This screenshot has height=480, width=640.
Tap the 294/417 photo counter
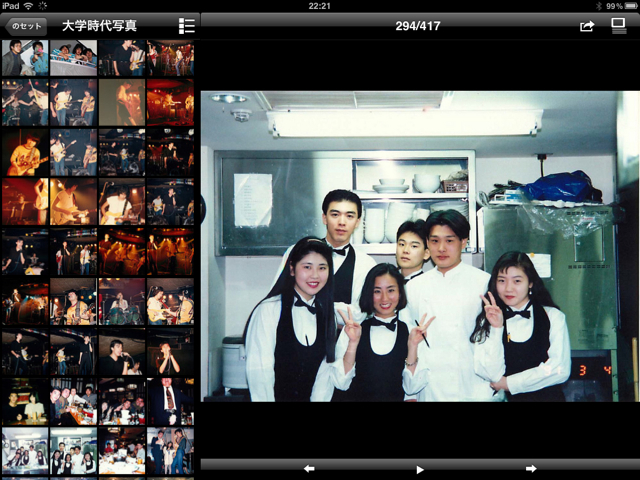coord(420,26)
